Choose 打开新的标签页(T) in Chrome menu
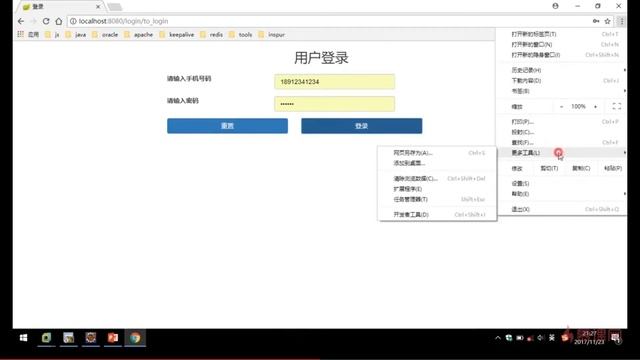Screen dimensions: 640x360 click(562, 34)
